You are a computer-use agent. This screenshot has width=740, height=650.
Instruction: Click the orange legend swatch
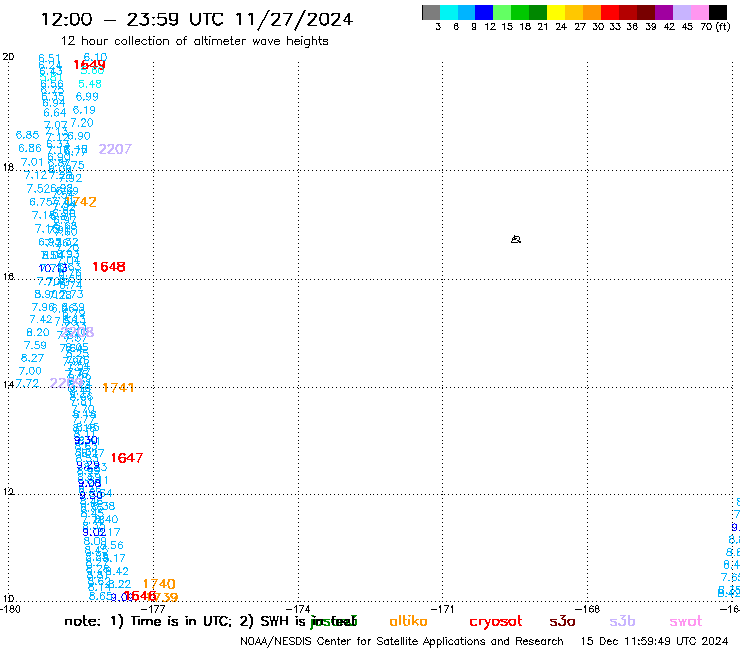point(591,12)
